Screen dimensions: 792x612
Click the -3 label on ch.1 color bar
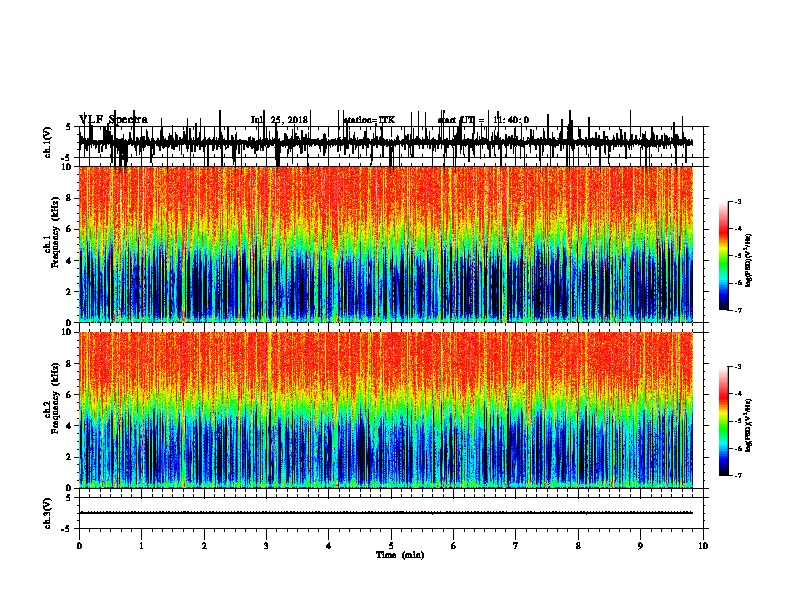point(739,201)
